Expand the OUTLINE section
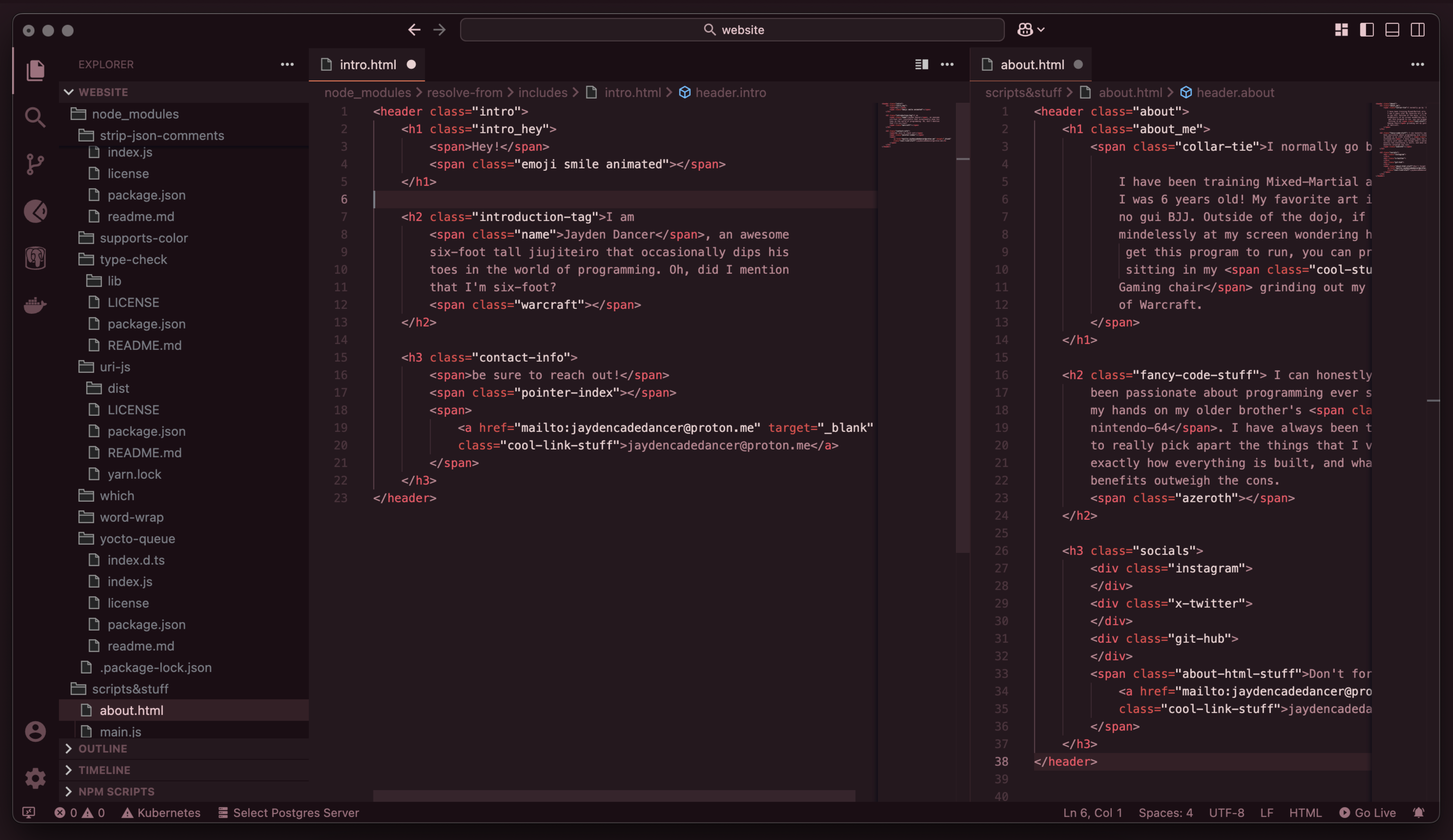Viewport: 1453px width, 840px height. pos(102,748)
